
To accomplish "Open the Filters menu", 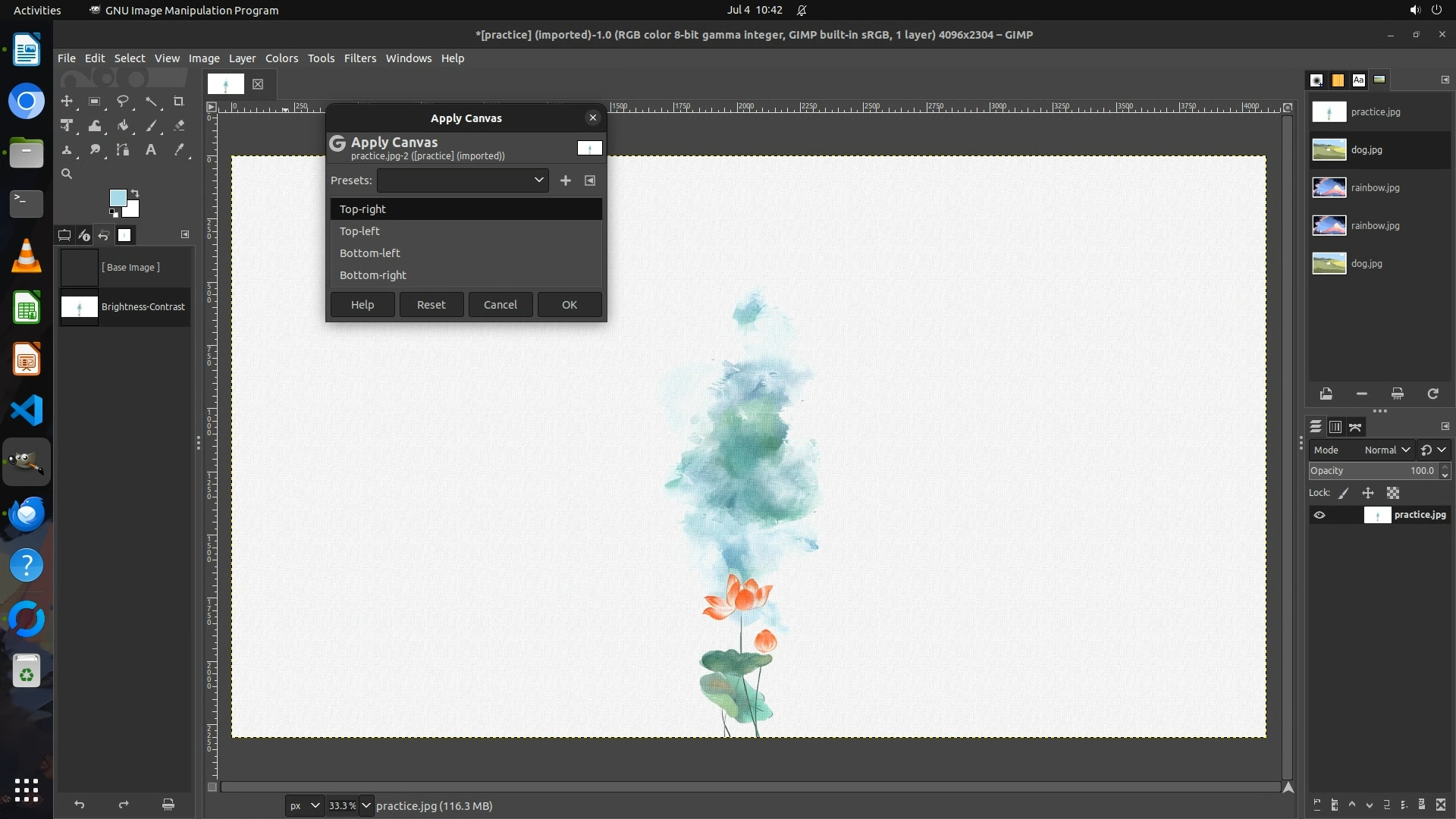I will click(359, 58).
